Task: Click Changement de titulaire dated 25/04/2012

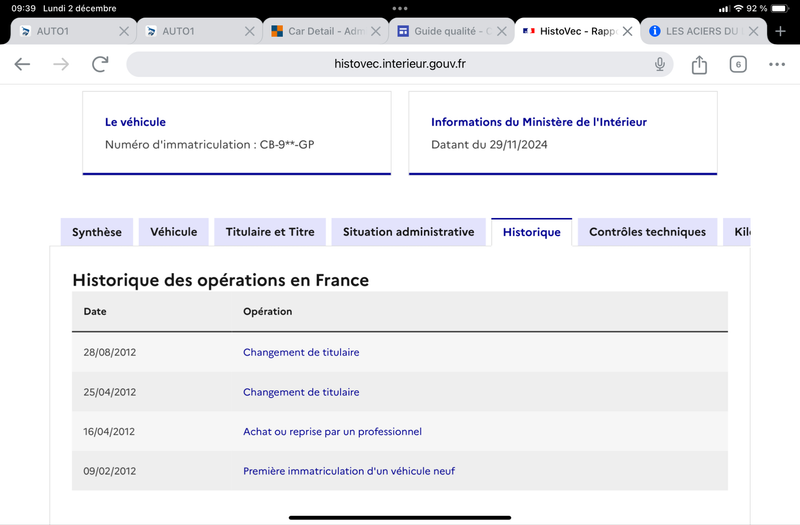Action: click(301, 392)
